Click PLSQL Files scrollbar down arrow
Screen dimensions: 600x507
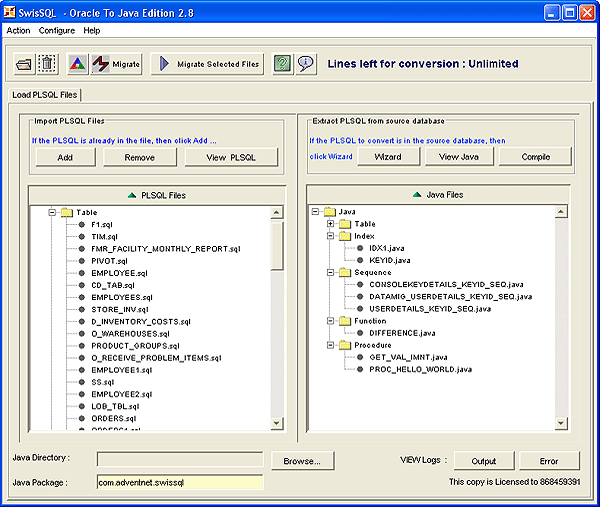tap(277, 423)
